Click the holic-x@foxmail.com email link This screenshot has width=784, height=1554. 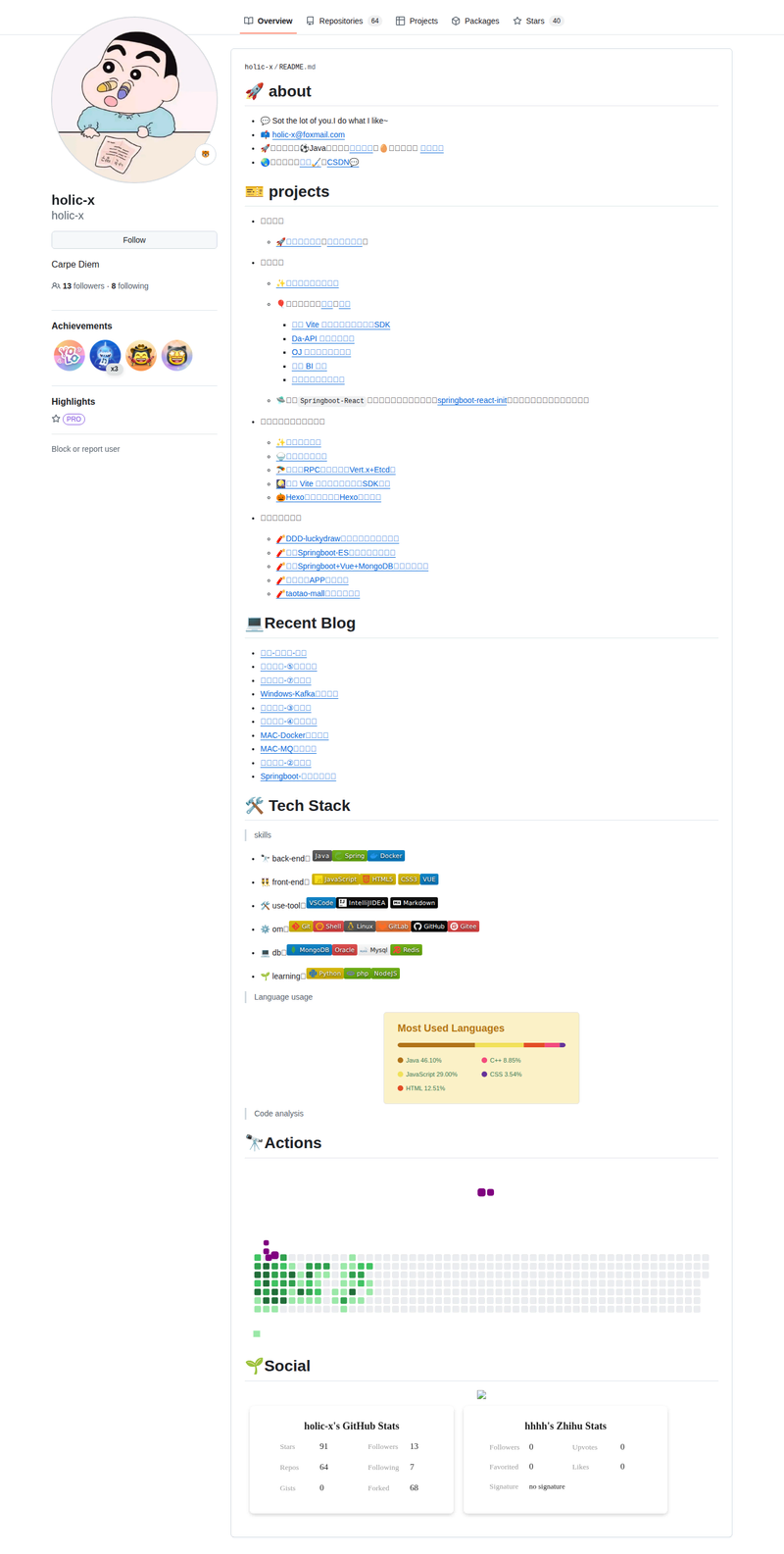pyautogui.click(x=309, y=134)
